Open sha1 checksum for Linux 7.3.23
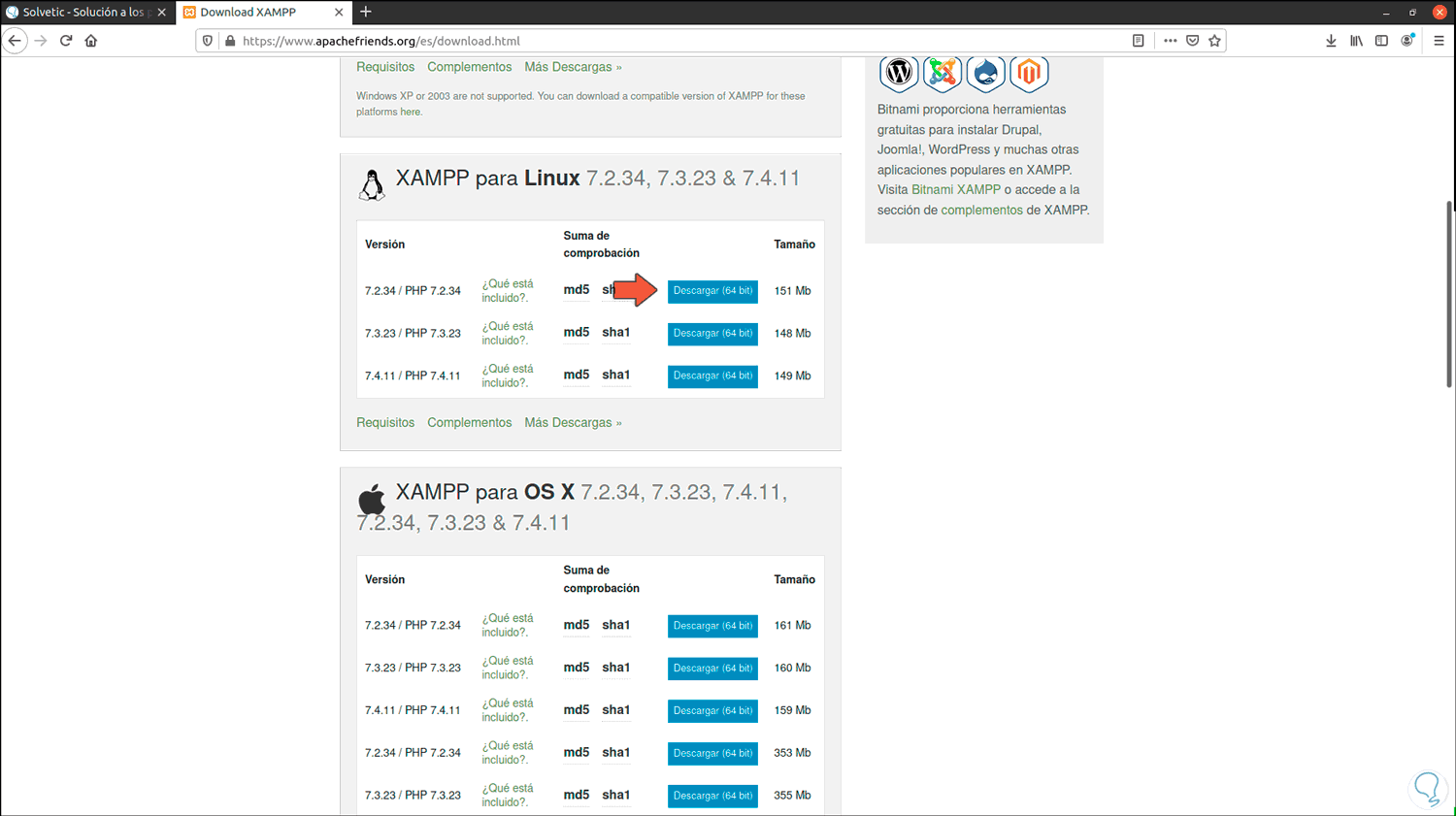1456x816 pixels. (616, 333)
